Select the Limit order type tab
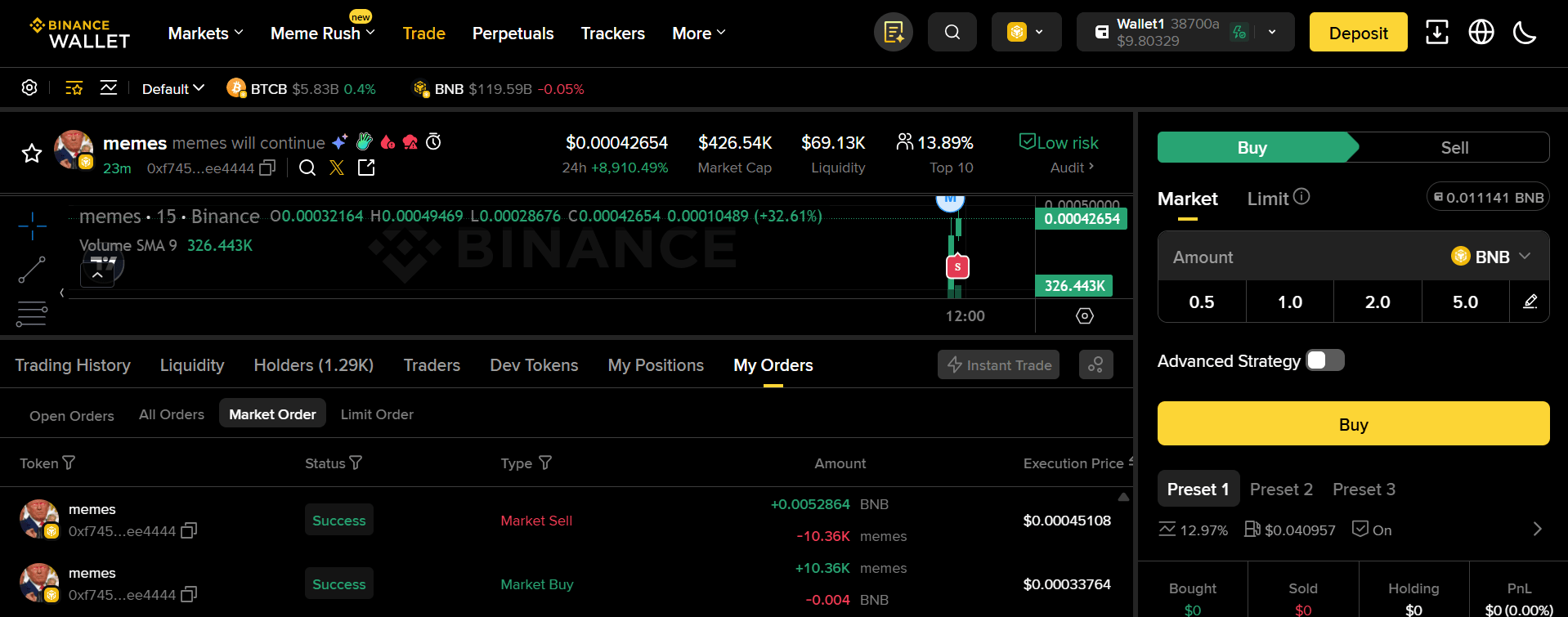The width and height of the screenshot is (1568, 617). 1268,199
